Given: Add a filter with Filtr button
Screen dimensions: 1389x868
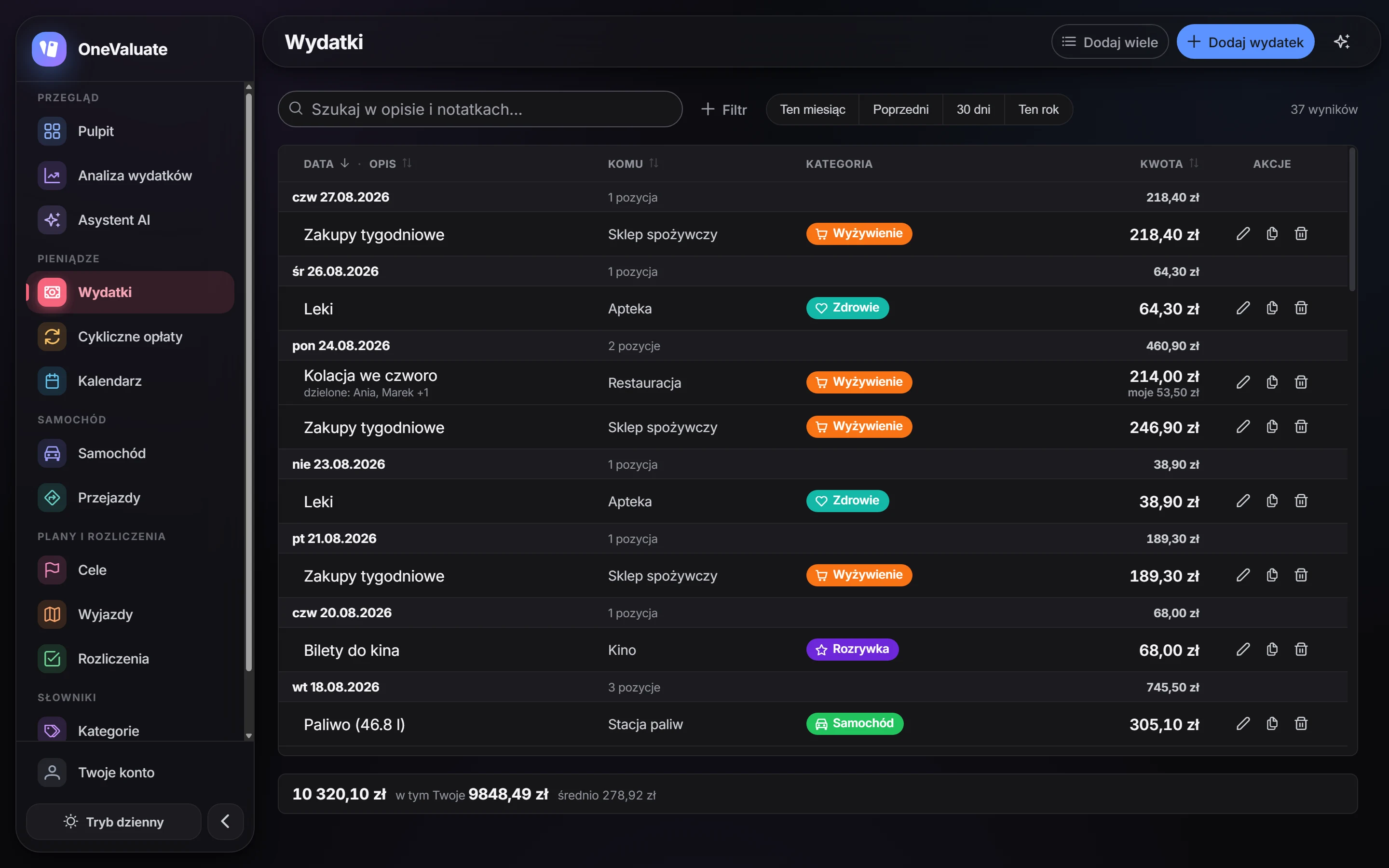Looking at the screenshot, I should tap(724, 109).
